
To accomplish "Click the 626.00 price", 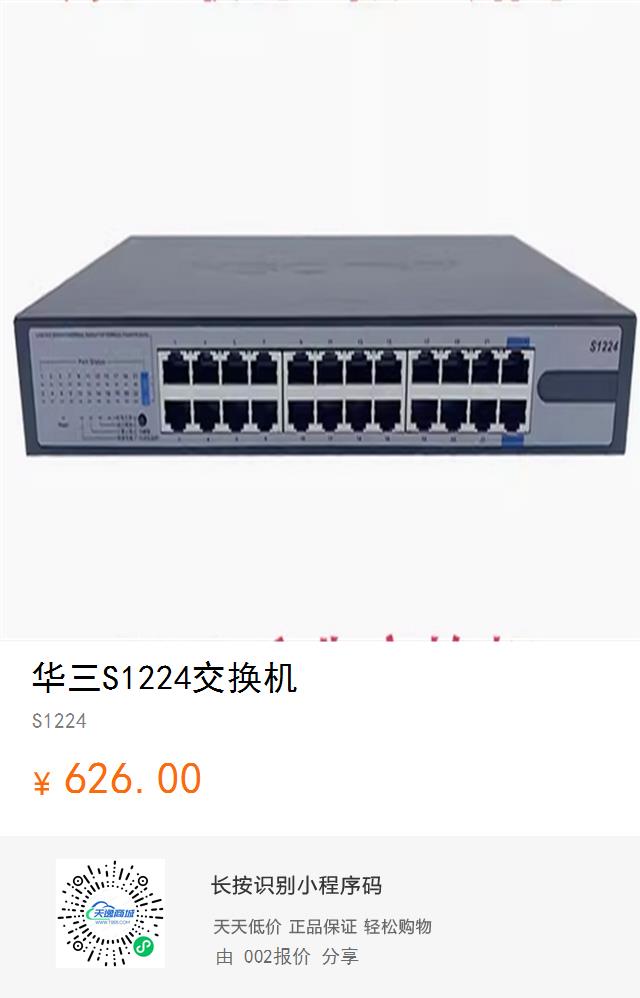I will pyautogui.click(x=133, y=778).
